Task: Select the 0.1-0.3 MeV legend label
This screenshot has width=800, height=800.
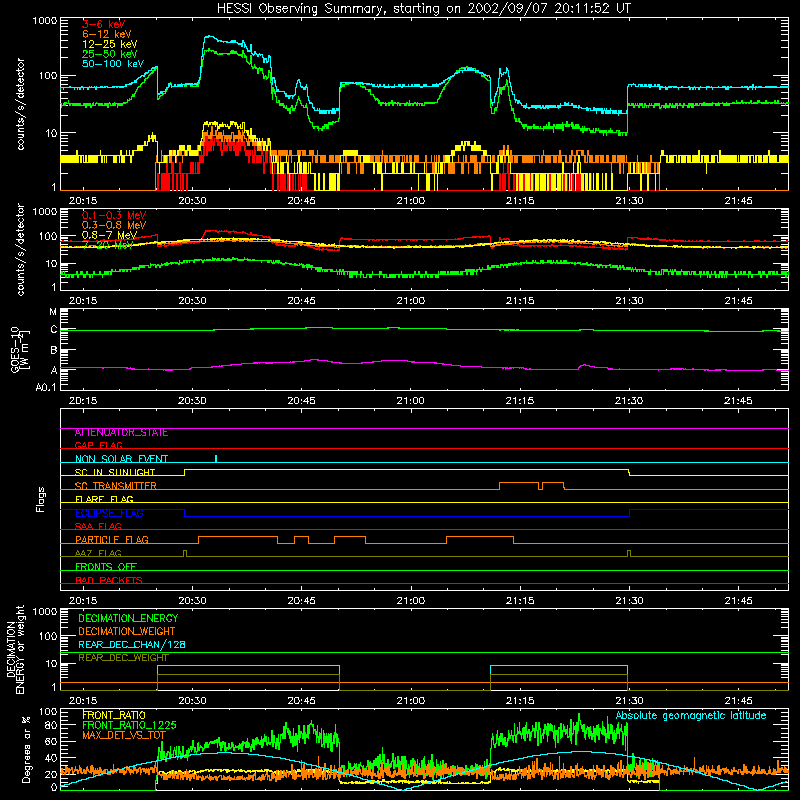Action: (x=114, y=215)
